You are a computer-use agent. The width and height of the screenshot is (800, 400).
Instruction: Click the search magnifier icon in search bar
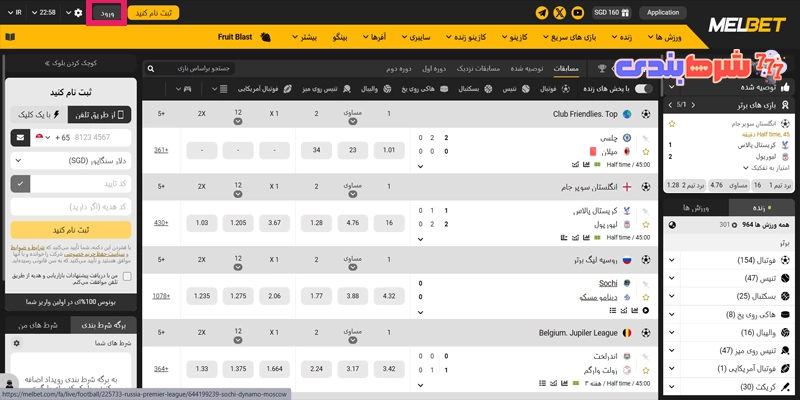click(151, 68)
